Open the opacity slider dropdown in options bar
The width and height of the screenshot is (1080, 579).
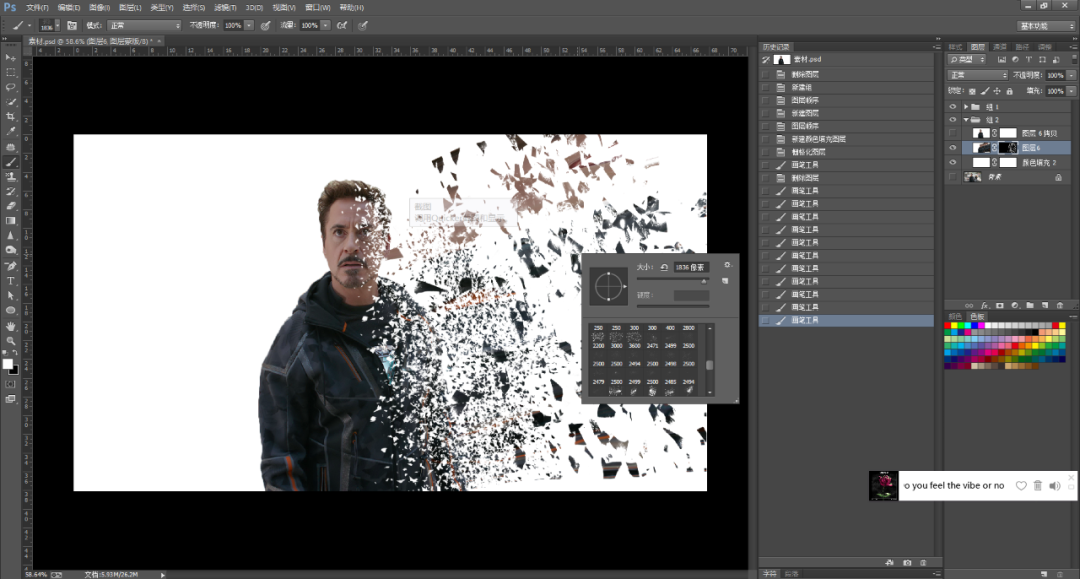pyautogui.click(x=249, y=25)
